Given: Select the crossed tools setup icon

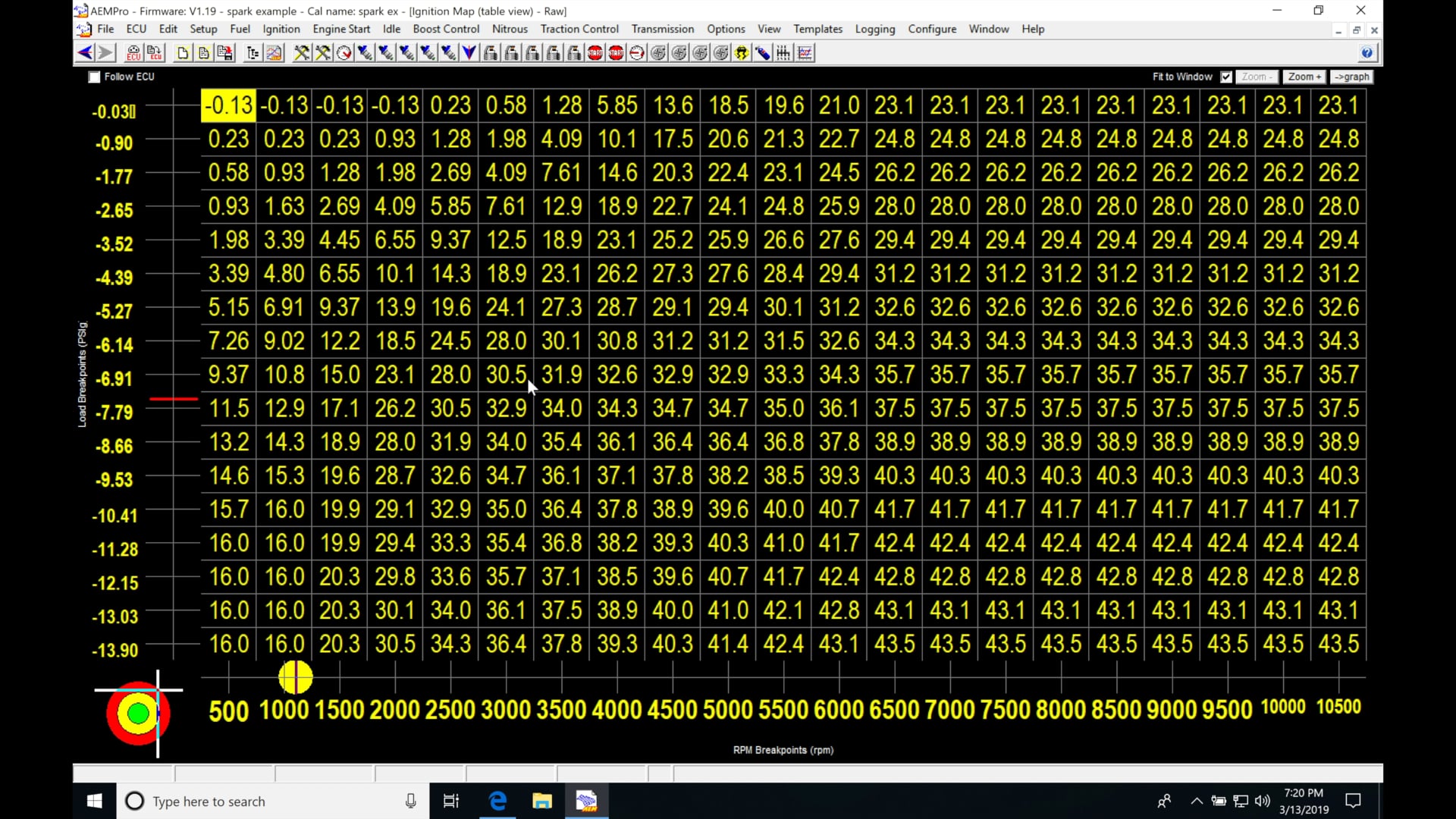Looking at the screenshot, I should pos(301,52).
